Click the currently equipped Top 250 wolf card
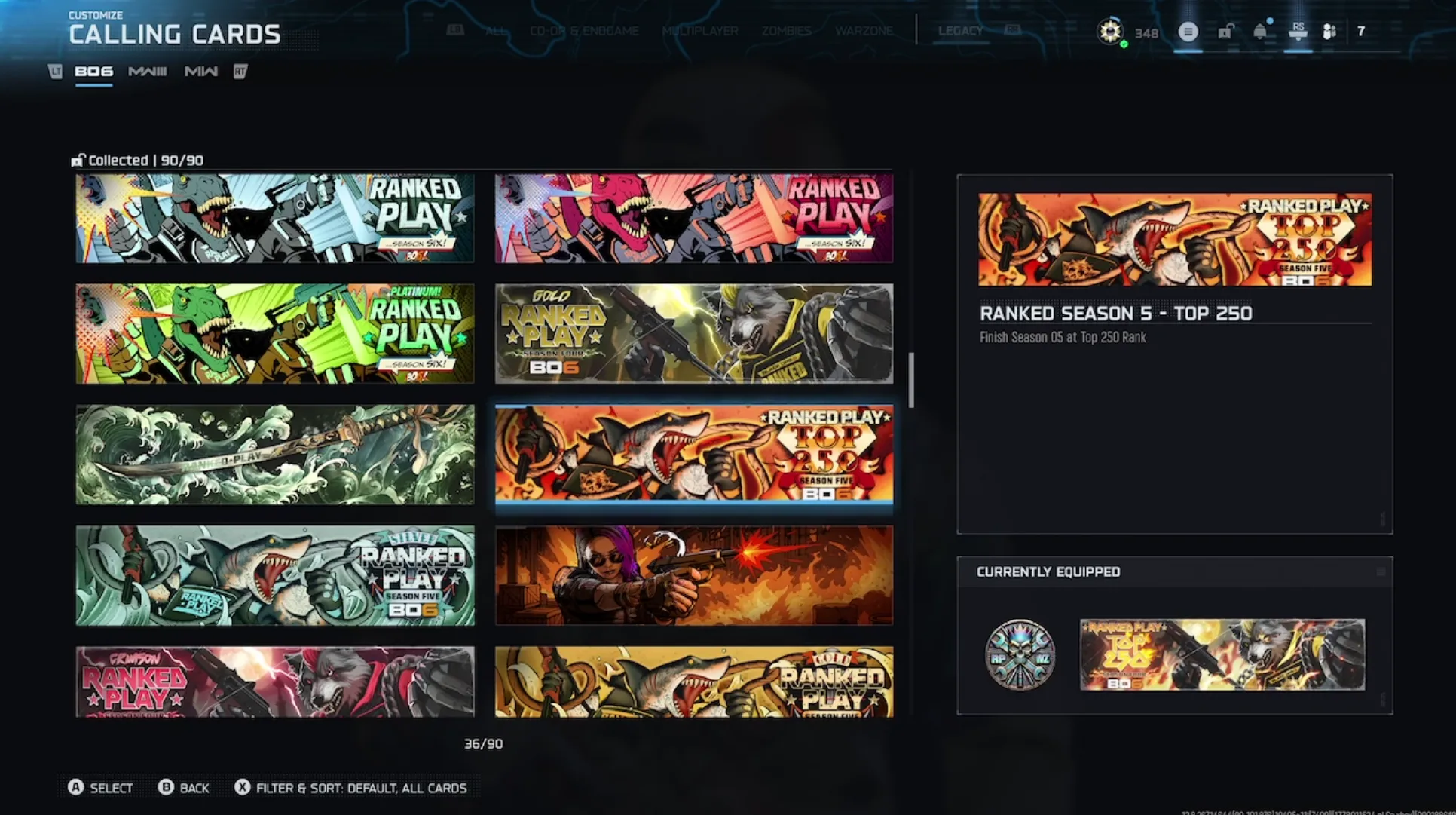 coord(1222,654)
